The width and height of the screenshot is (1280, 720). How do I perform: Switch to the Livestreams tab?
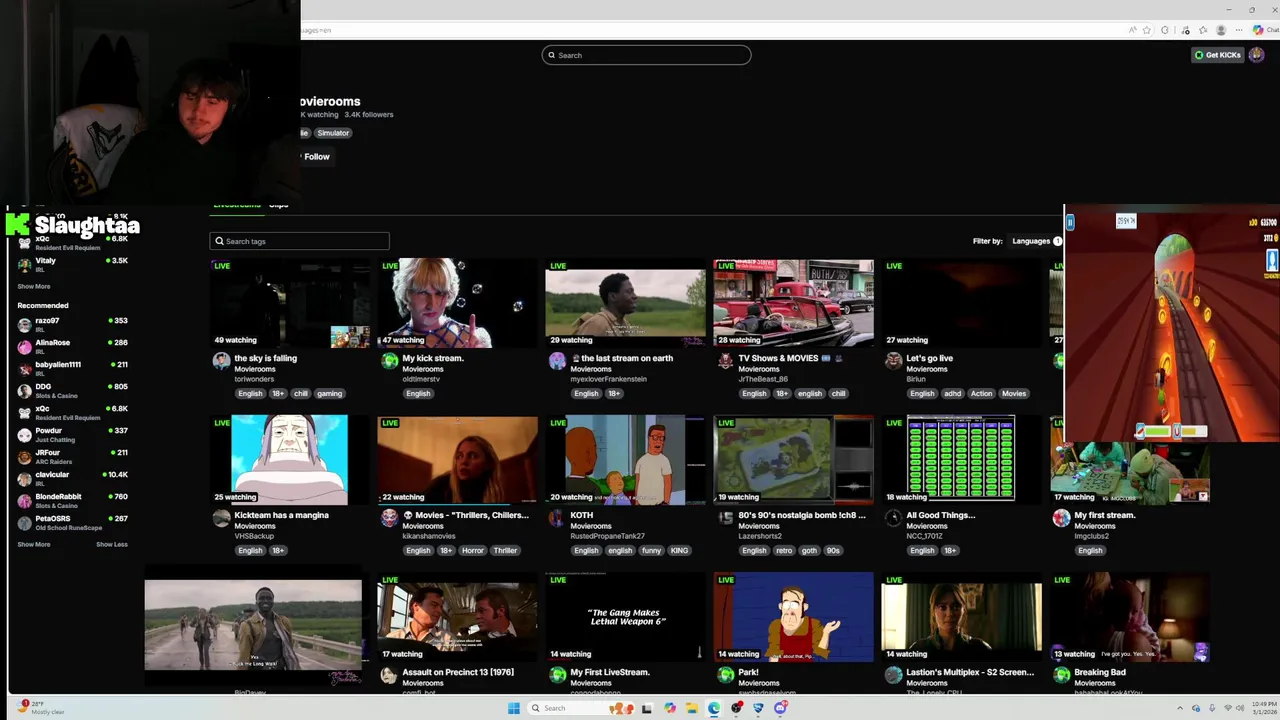coord(236,205)
